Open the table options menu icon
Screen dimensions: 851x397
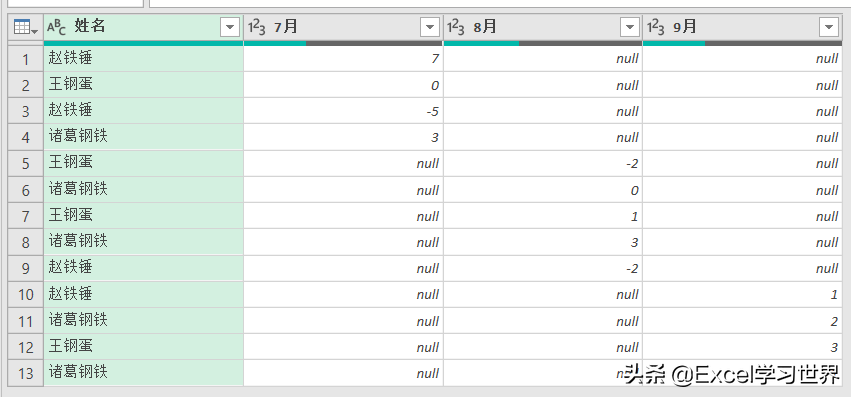[x=26, y=27]
